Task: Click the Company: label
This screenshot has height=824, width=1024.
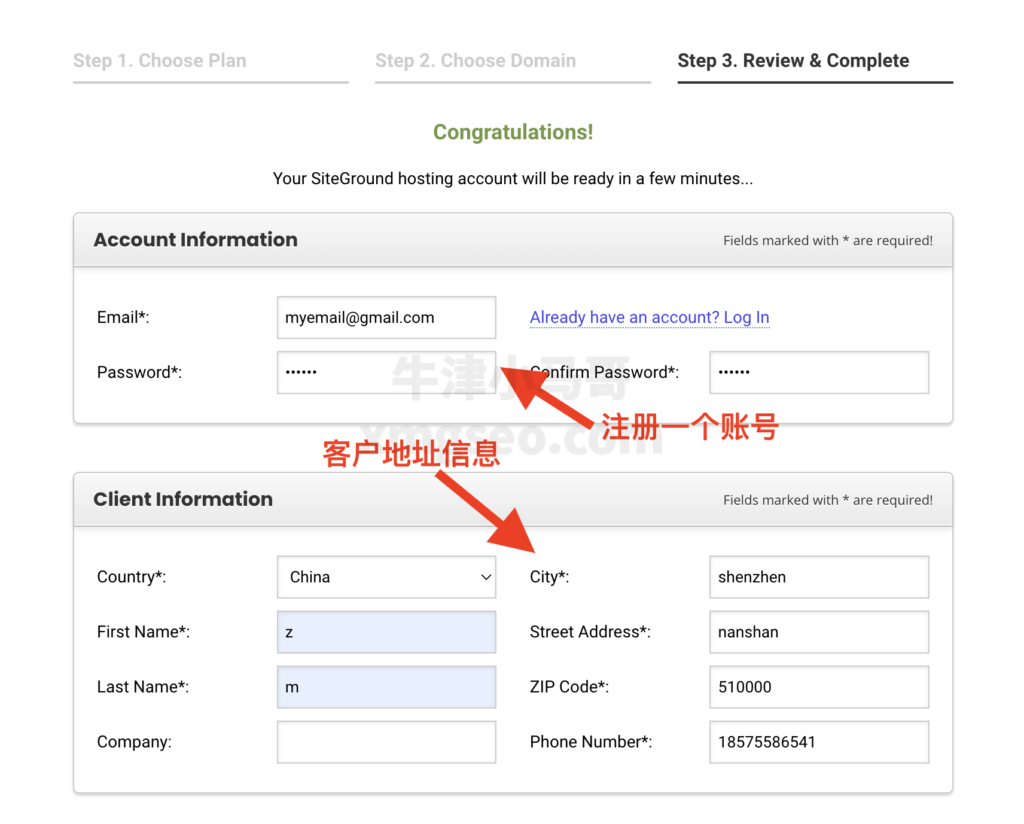Action: coord(134,742)
